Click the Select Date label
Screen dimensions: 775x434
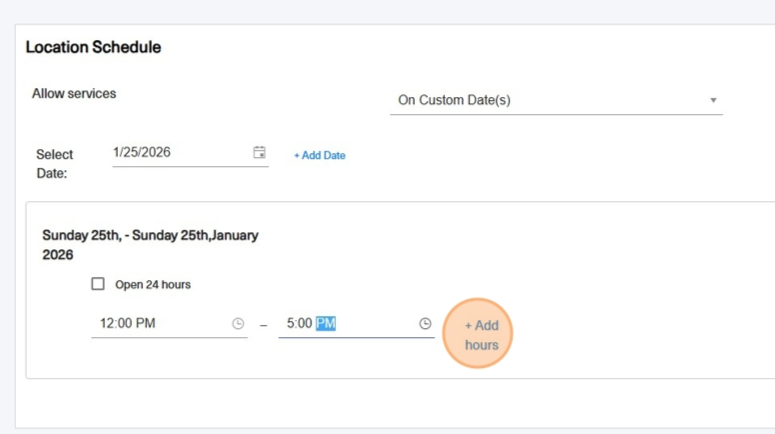point(54,164)
